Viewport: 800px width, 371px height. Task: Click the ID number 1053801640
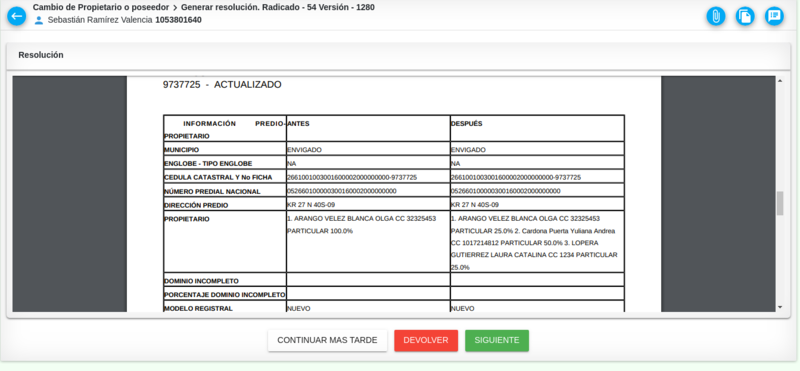pos(179,20)
